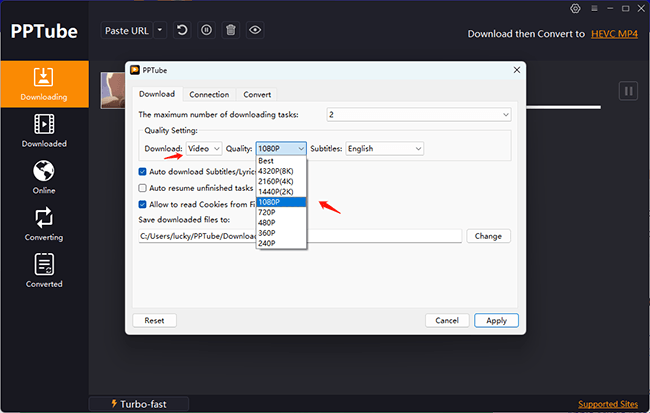
Task: Open the Downloaded sidebar section
Action: [44, 131]
